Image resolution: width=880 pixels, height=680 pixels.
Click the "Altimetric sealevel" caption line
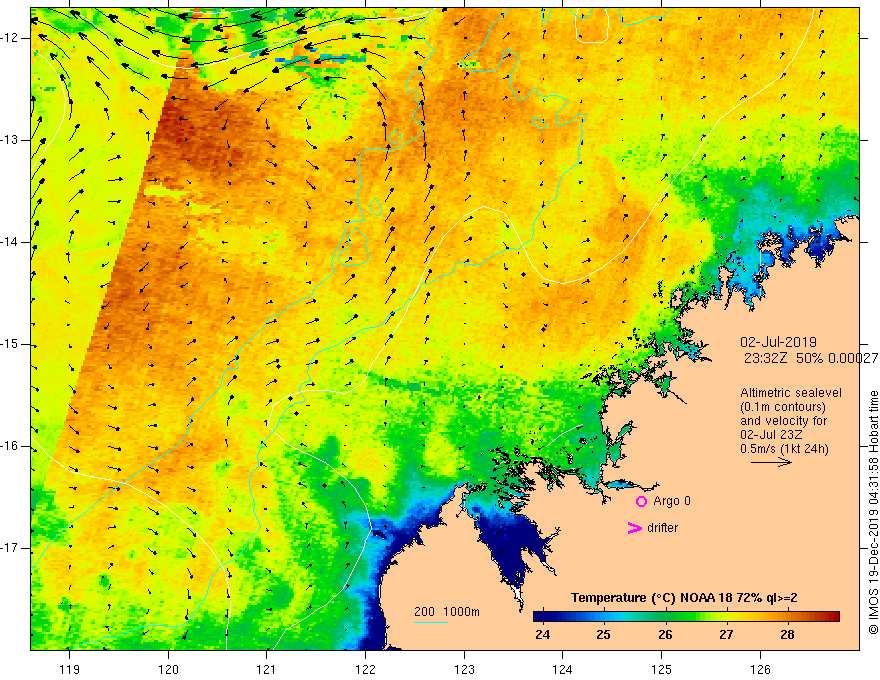click(x=791, y=393)
